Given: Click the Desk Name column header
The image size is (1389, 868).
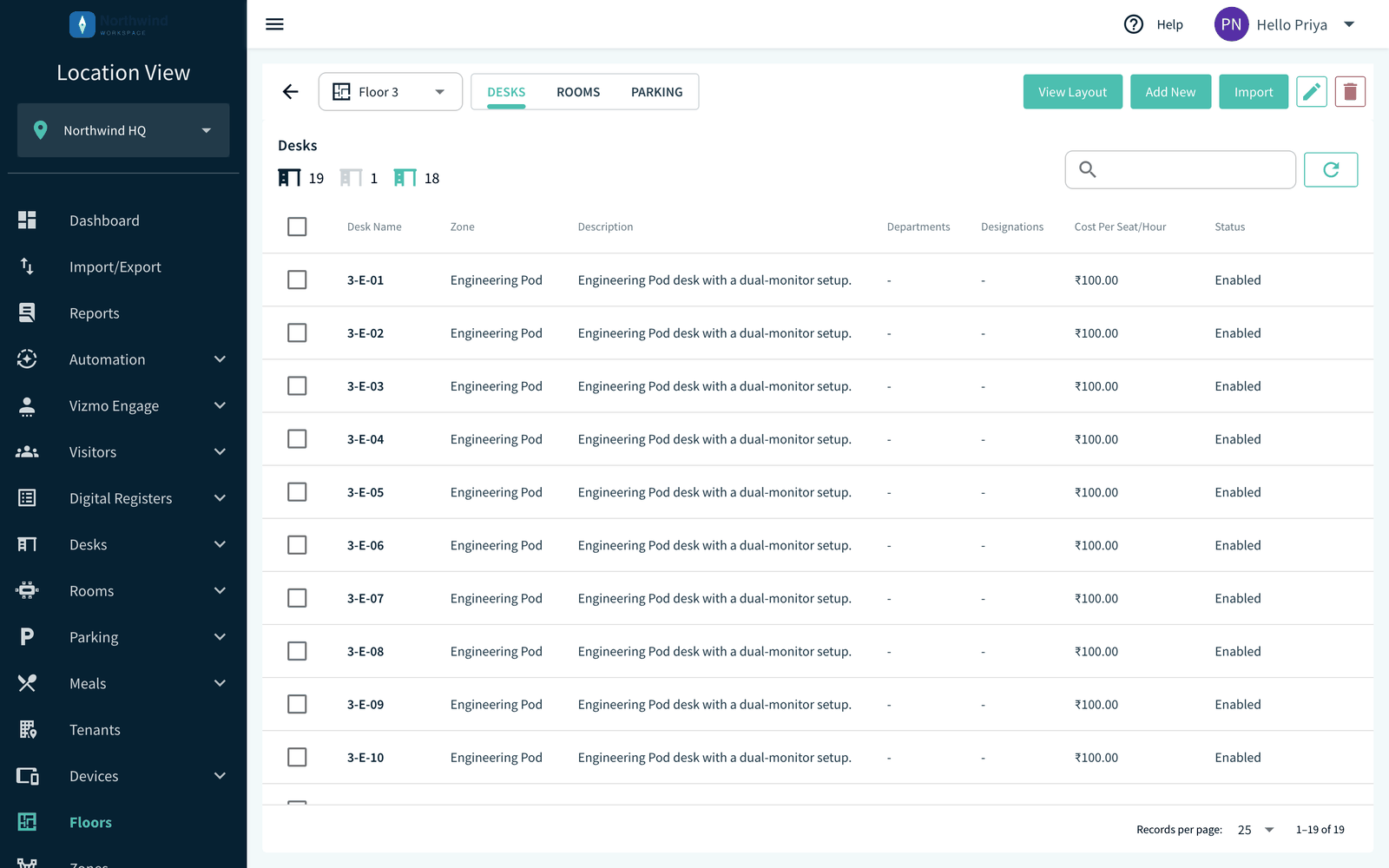Looking at the screenshot, I should tap(374, 227).
